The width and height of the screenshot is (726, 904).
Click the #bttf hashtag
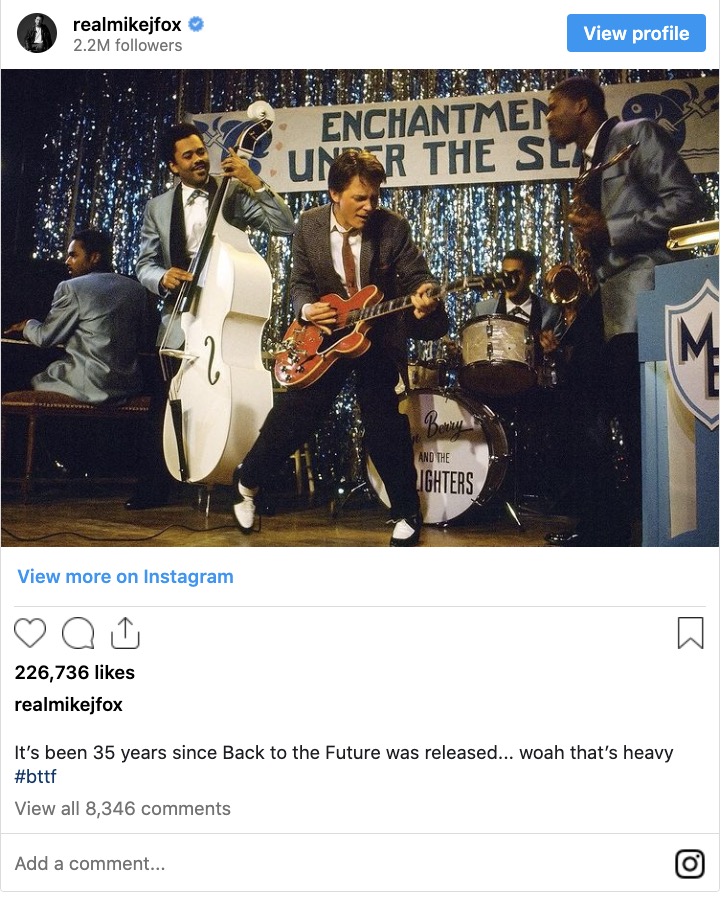coord(34,776)
